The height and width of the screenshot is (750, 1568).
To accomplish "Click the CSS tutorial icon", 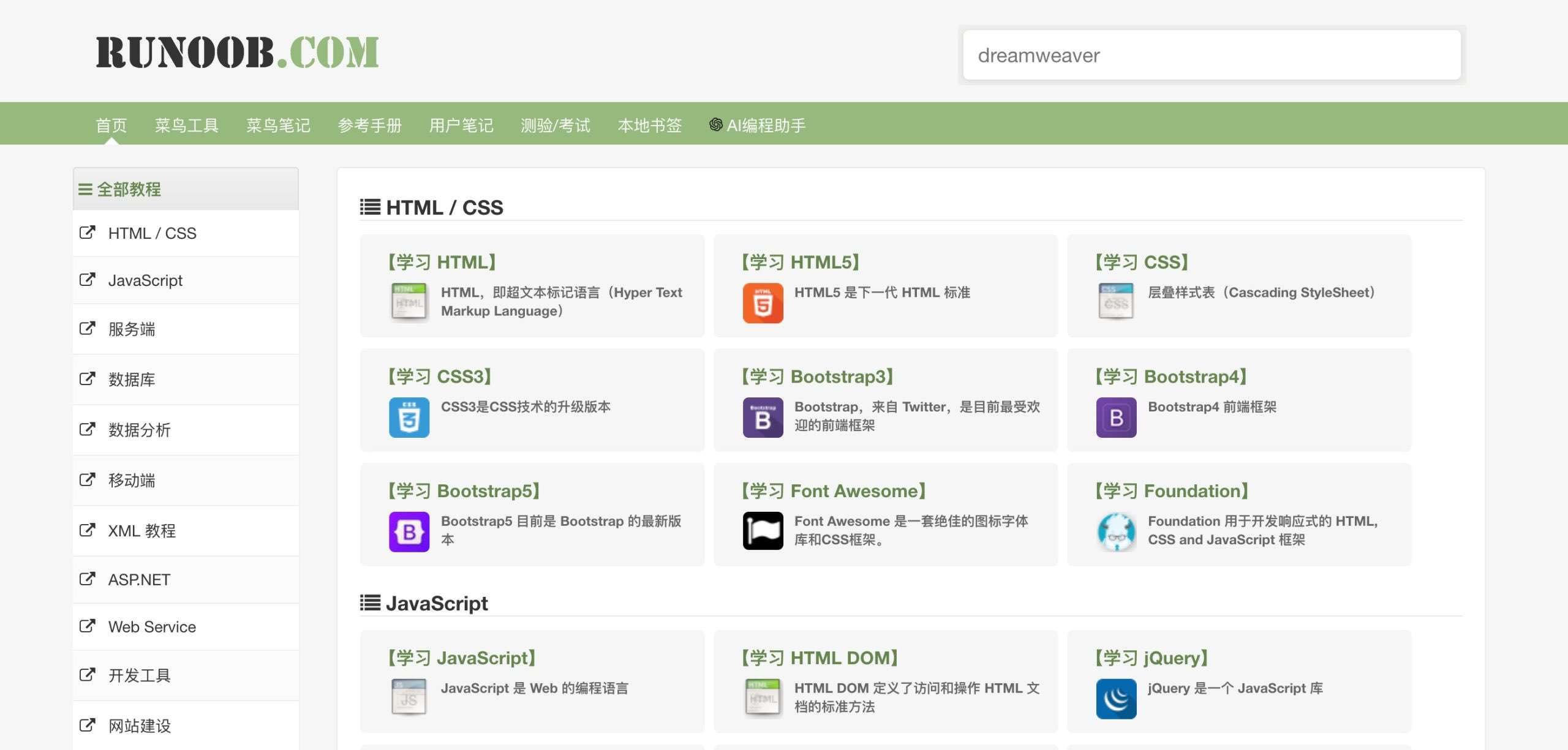I will 1116,302.
